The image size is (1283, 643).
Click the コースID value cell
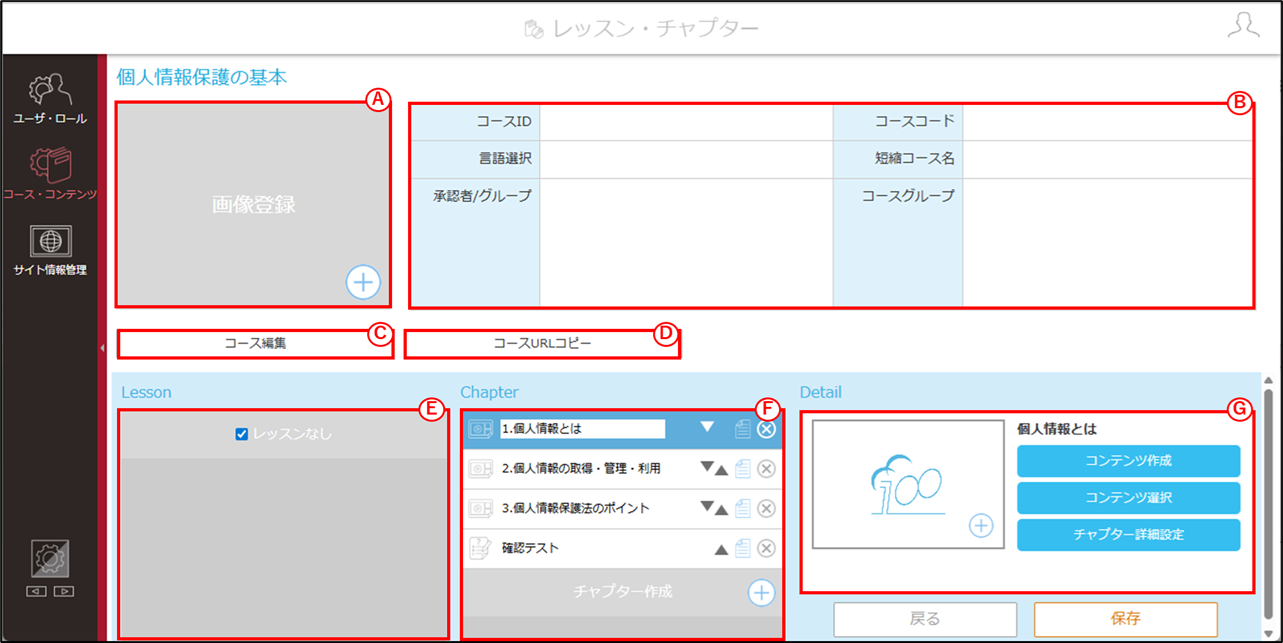tap(686, 122)
